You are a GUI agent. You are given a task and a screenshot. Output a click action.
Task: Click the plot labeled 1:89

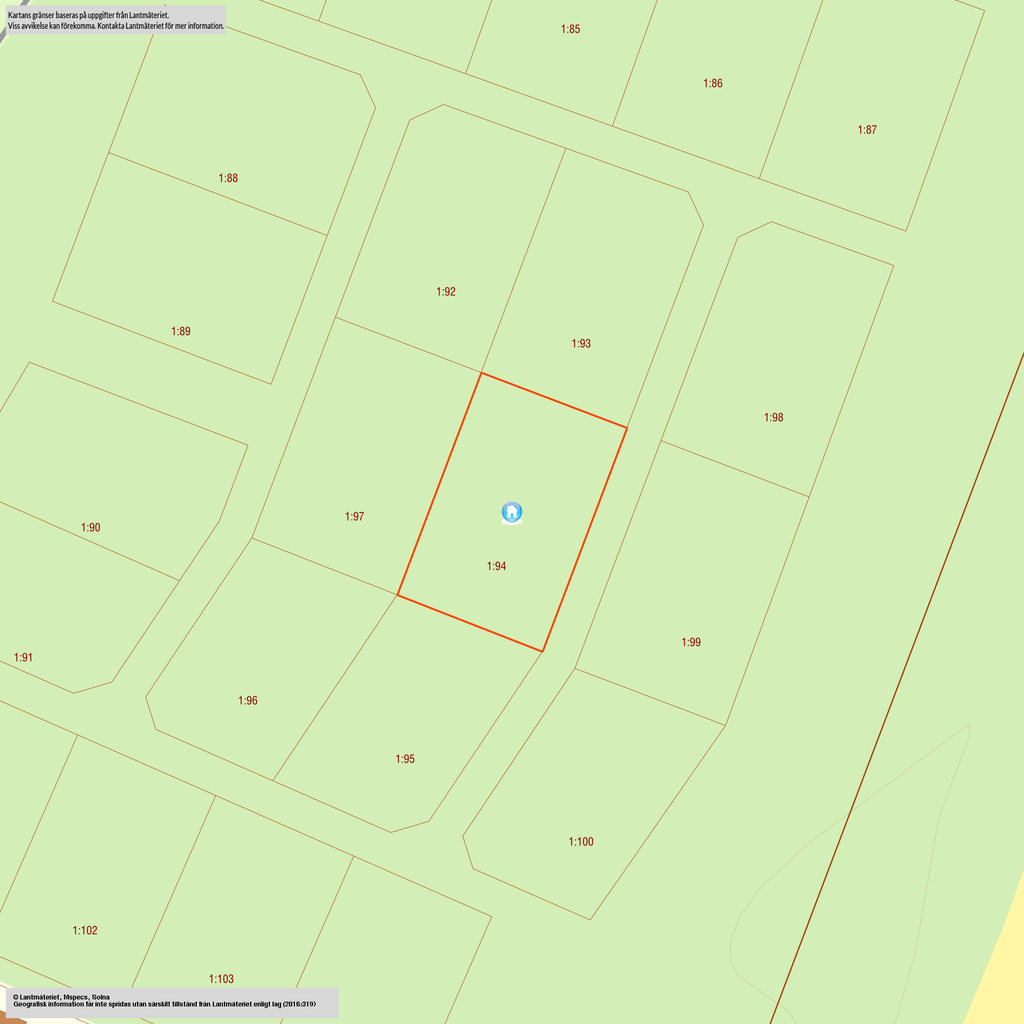pyautogui.click(x=181, y=331)
